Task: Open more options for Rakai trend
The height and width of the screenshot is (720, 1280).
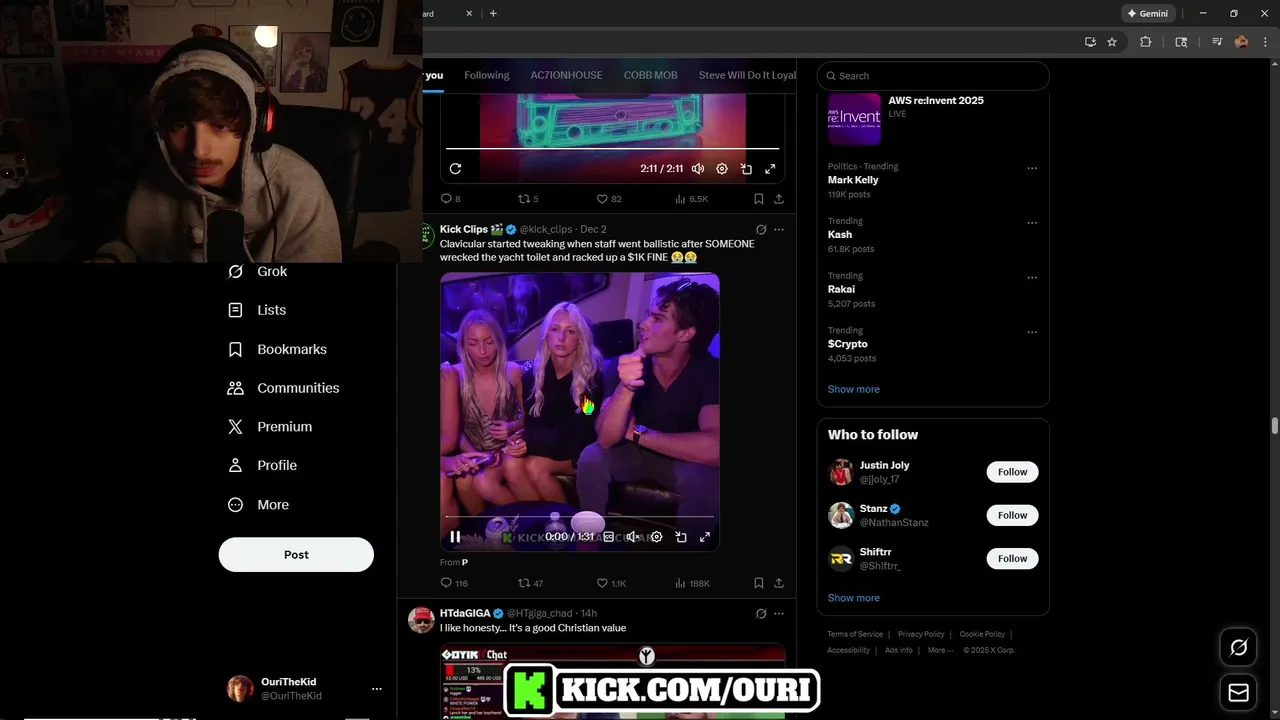Action: (x=1032, y=277)
